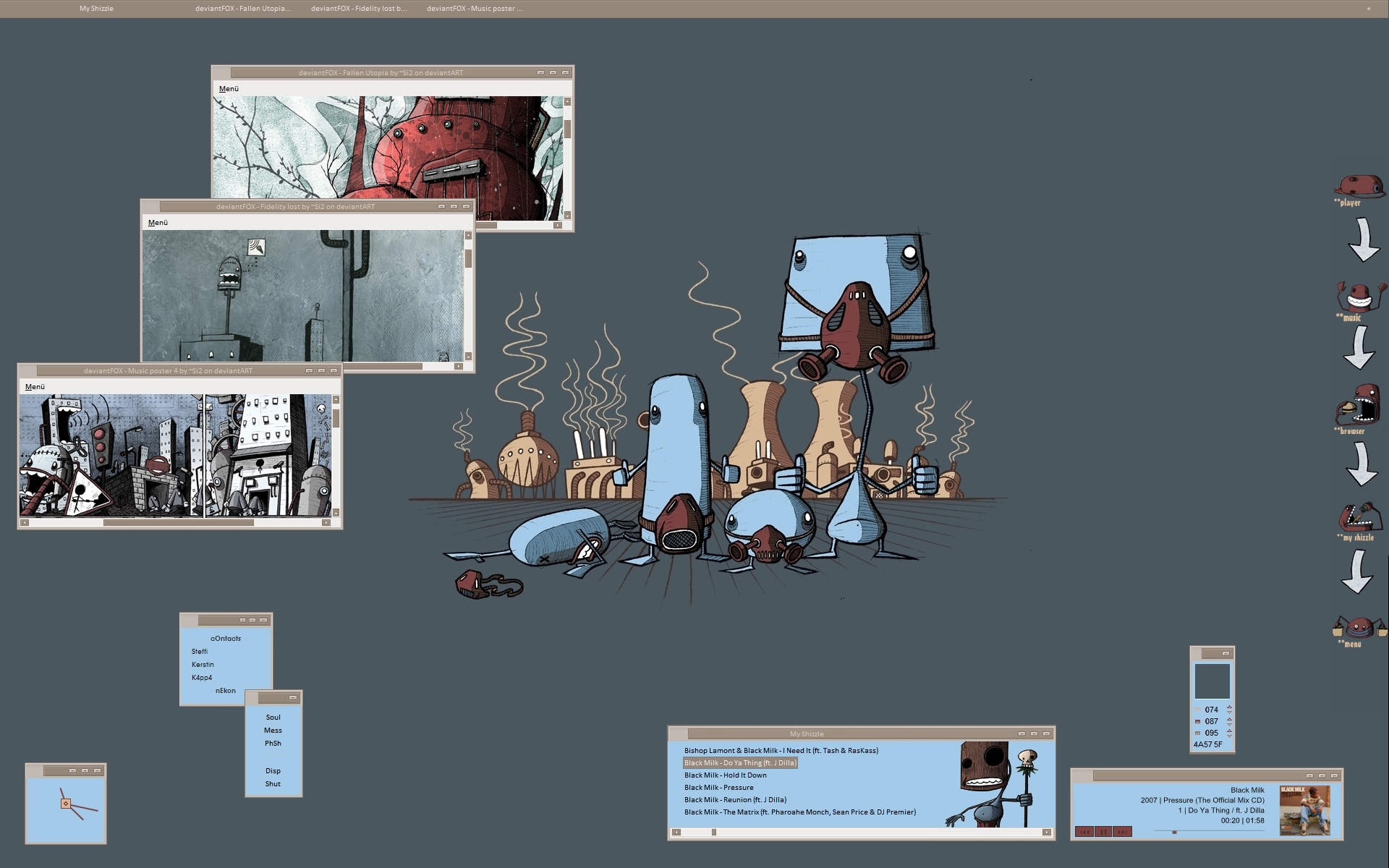Select the 087 color channel icon

[1197, 721]
